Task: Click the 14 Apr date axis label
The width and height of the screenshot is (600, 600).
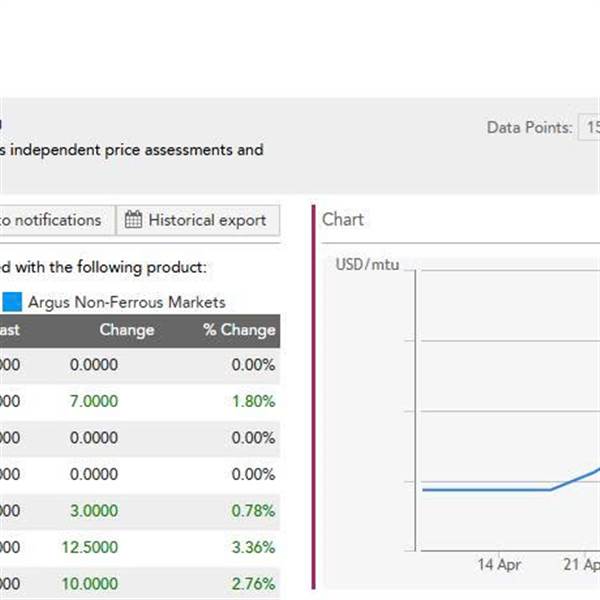Action: [499, 565]
